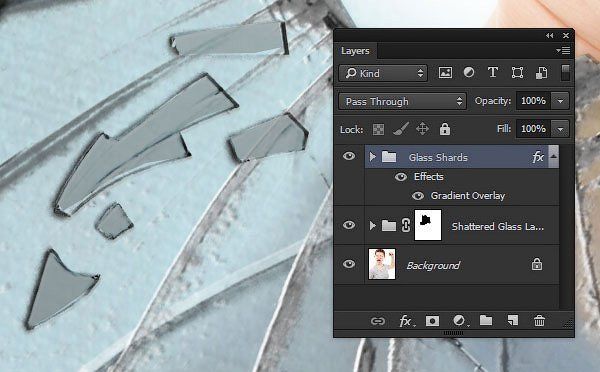Click the Fill 100% field
This screenshot has width=600, height=372.
pyautogui.click(x=533, y=129)
